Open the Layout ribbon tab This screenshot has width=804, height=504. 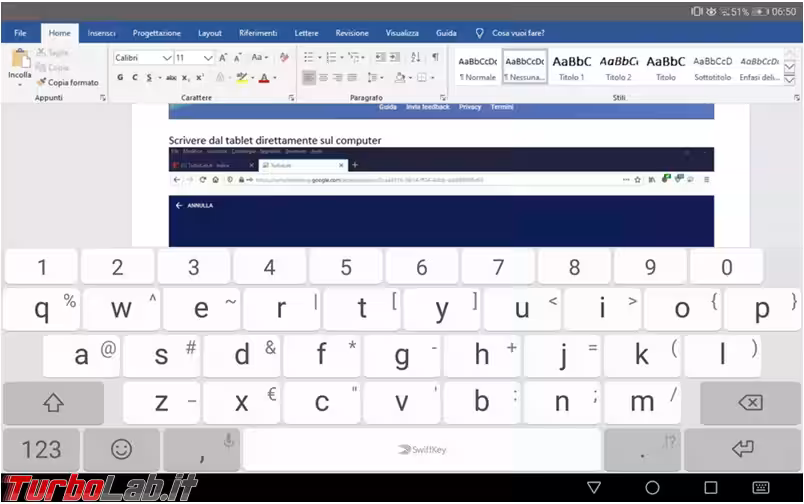[210, 33]
